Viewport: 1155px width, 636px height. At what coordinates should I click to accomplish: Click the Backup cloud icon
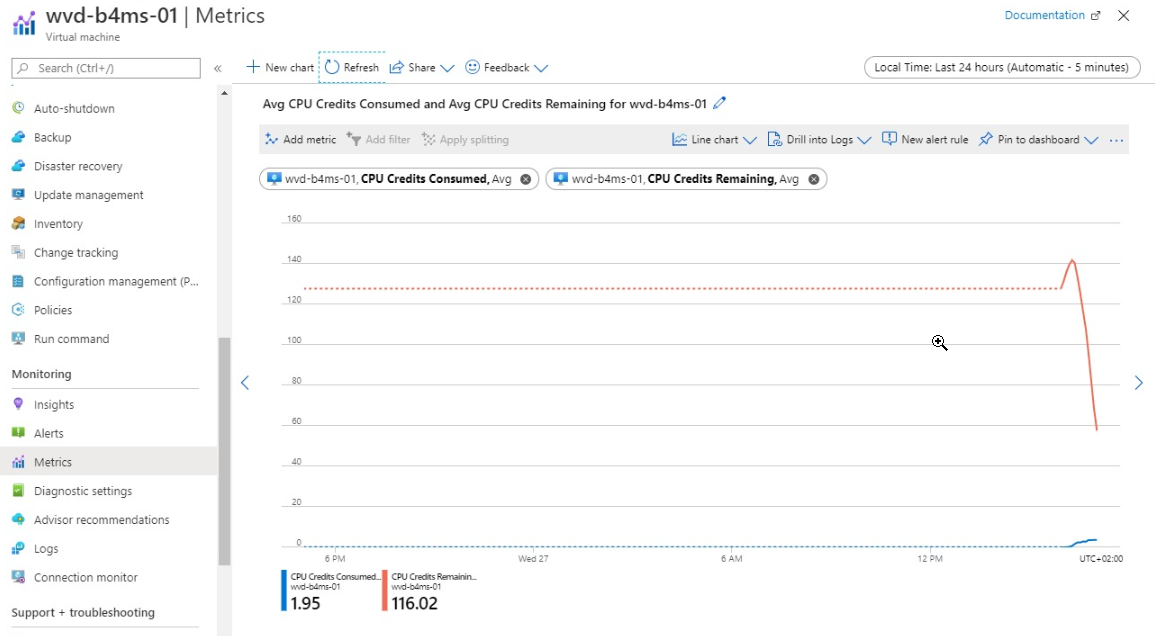(18, 136)
